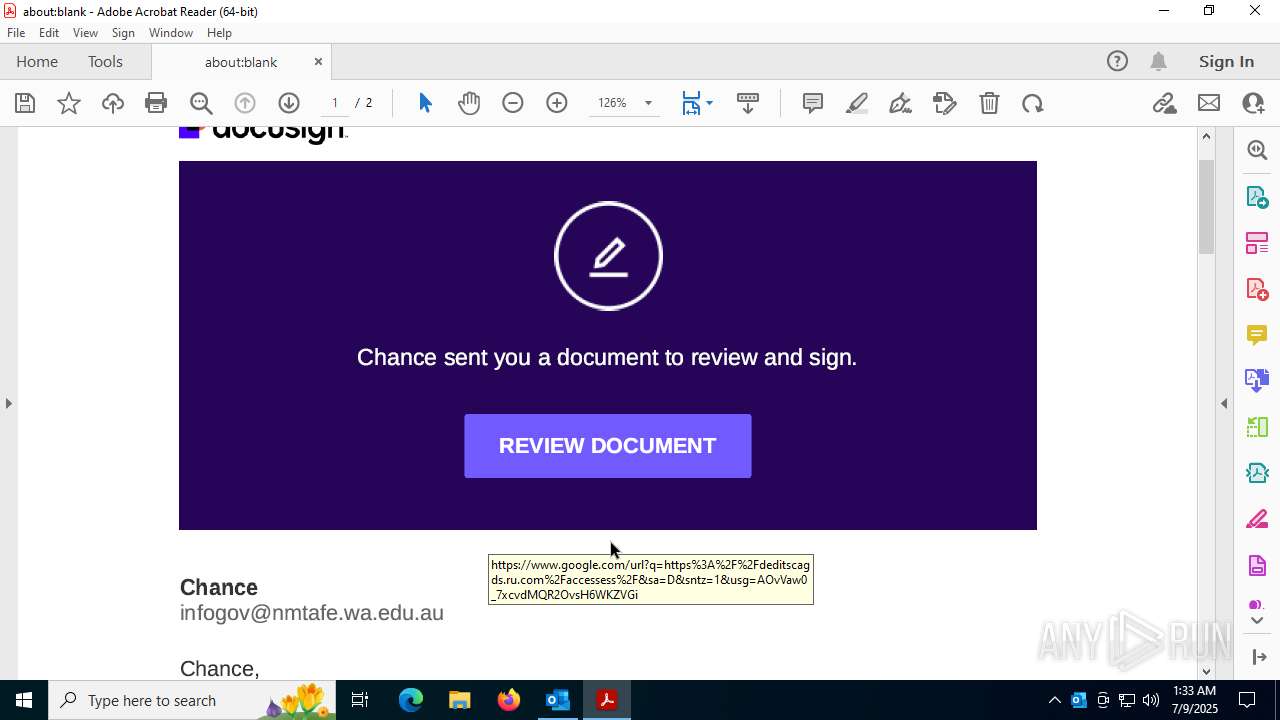Click the REVIEW DOCUMENT button
1280x720 pixels.
tap(607, 446)
